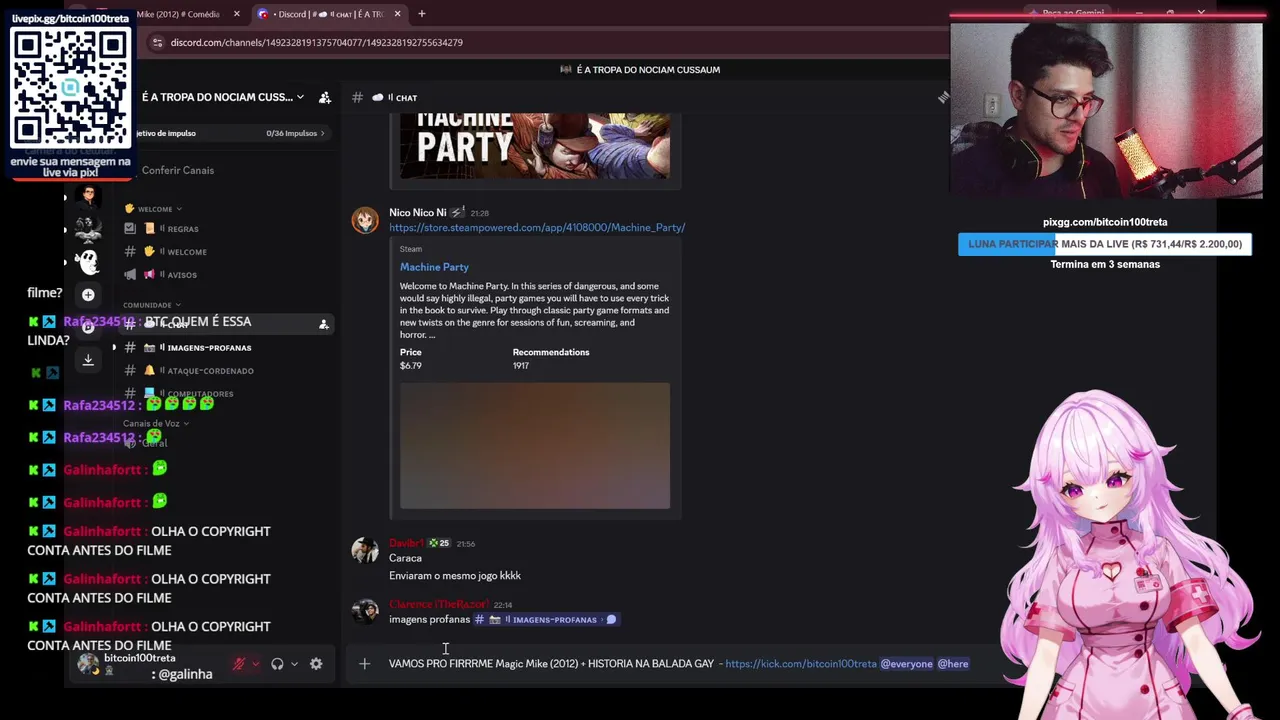
Task: Toggle headphones deafen in user panel
Action: pos(277,664)
